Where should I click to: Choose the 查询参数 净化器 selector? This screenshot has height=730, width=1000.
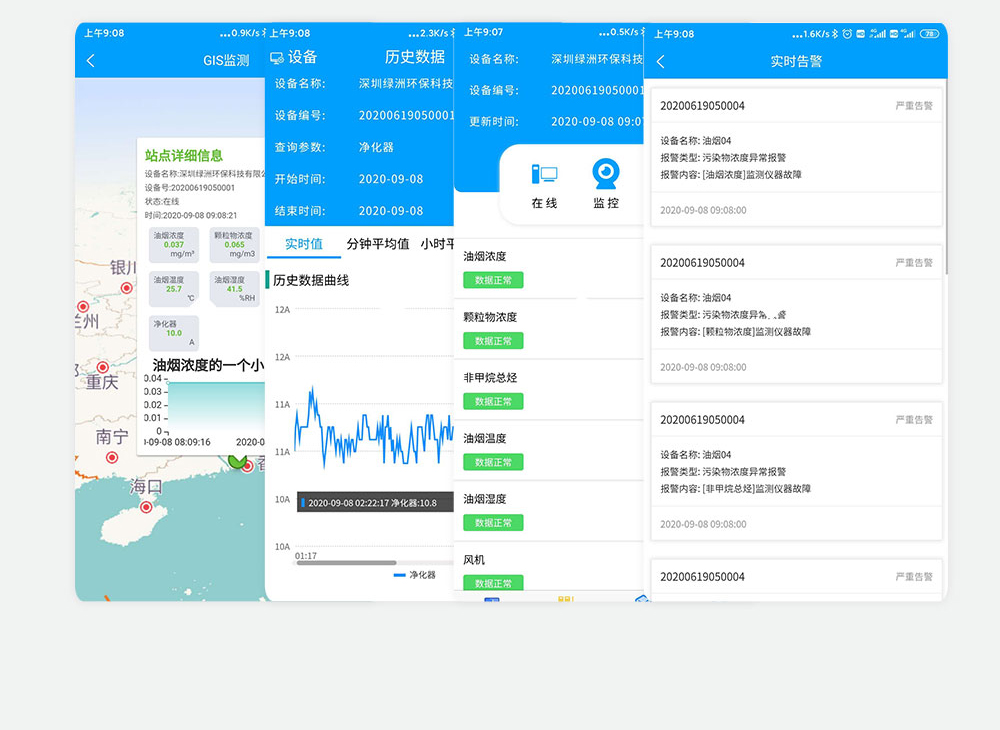[377, 147]
